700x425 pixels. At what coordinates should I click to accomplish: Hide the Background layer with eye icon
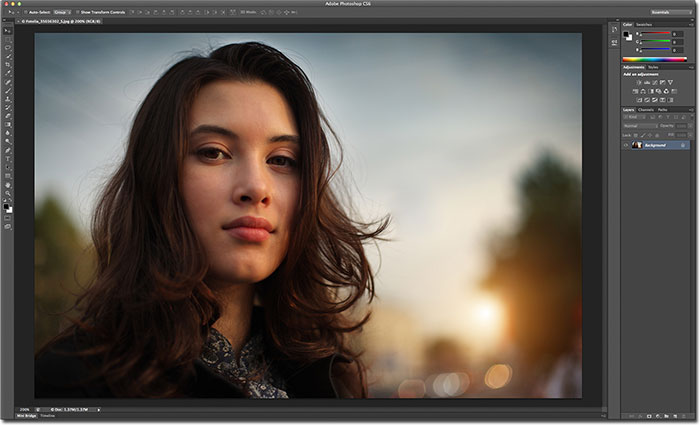[x=626, y=145]
